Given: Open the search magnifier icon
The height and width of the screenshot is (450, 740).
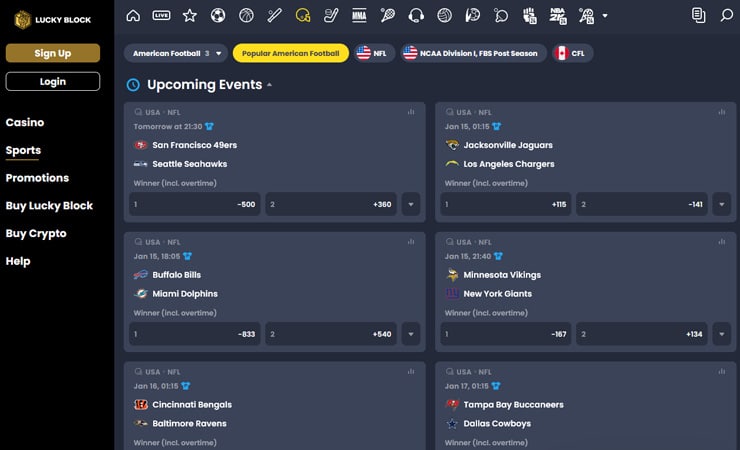Looking at the screenshot, I should (x=727, y=16).
